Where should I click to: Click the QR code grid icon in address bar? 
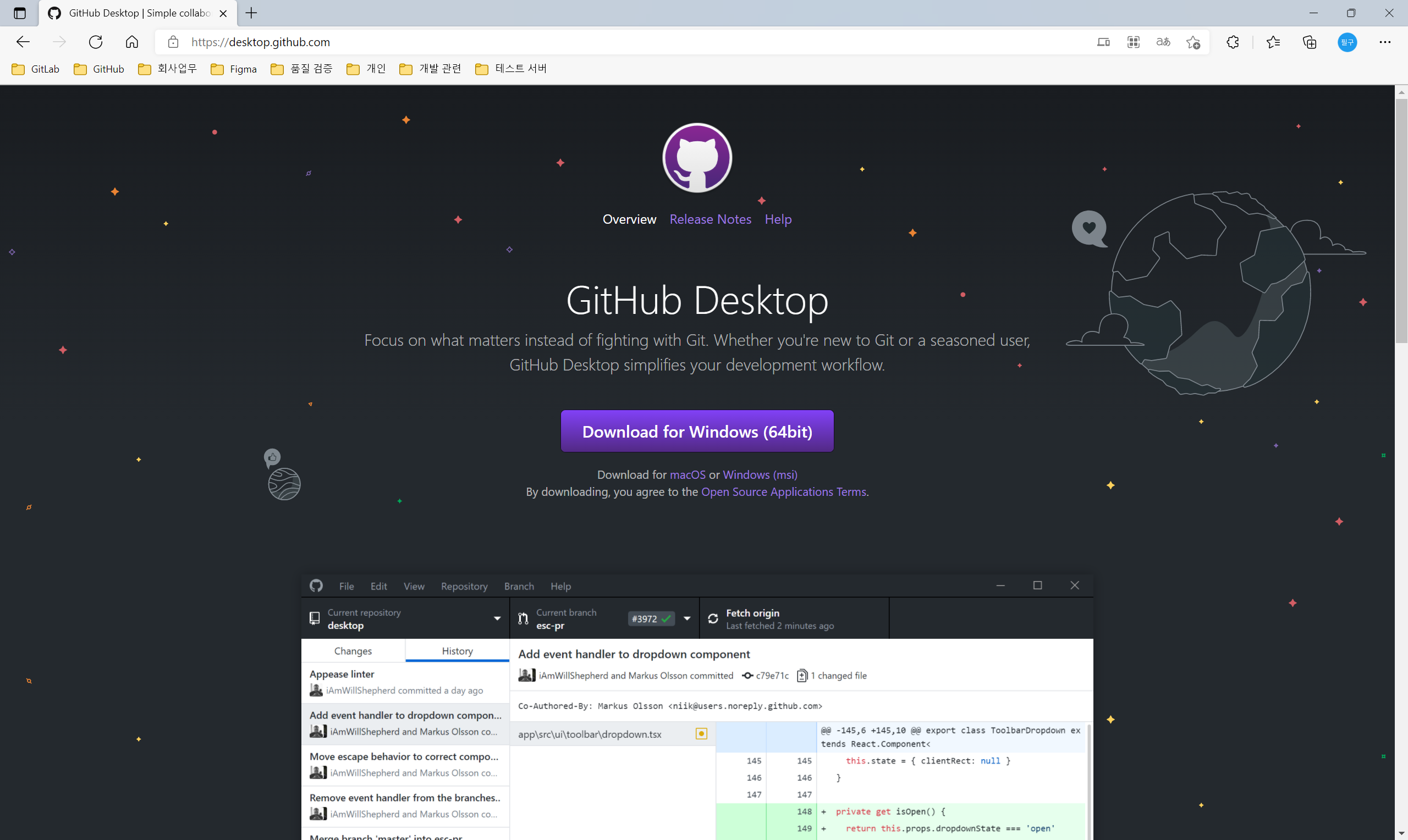1134,42
